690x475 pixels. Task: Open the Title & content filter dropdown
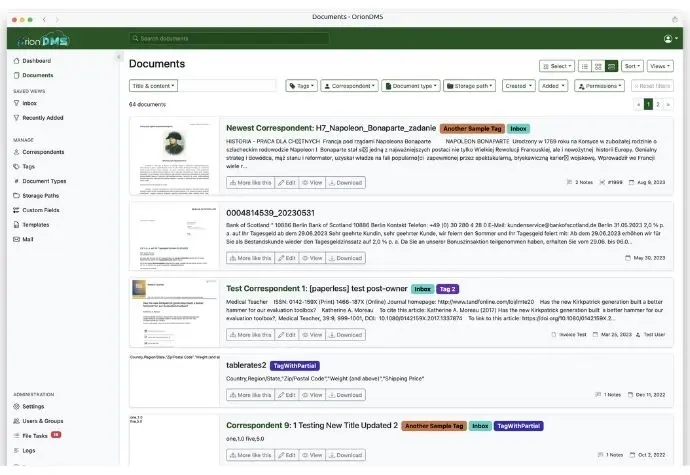point(153,86)
